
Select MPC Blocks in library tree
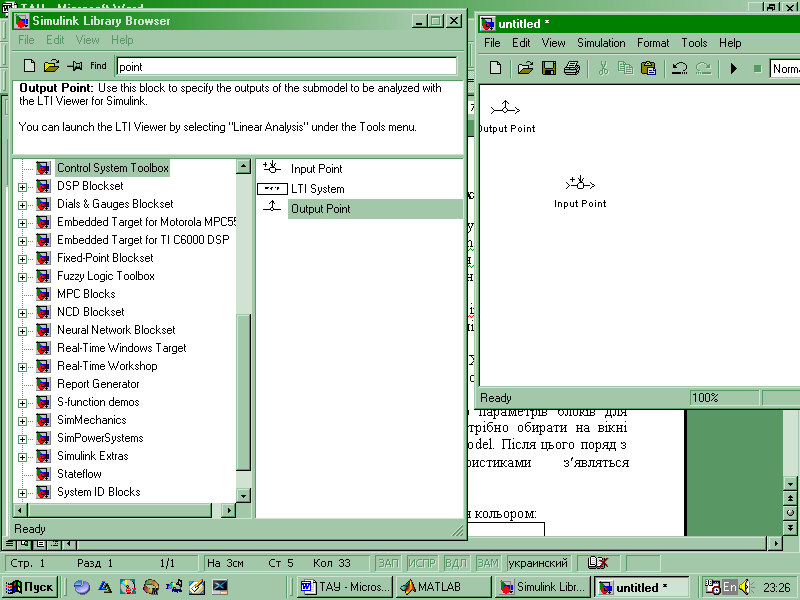(x=86, y=294)
